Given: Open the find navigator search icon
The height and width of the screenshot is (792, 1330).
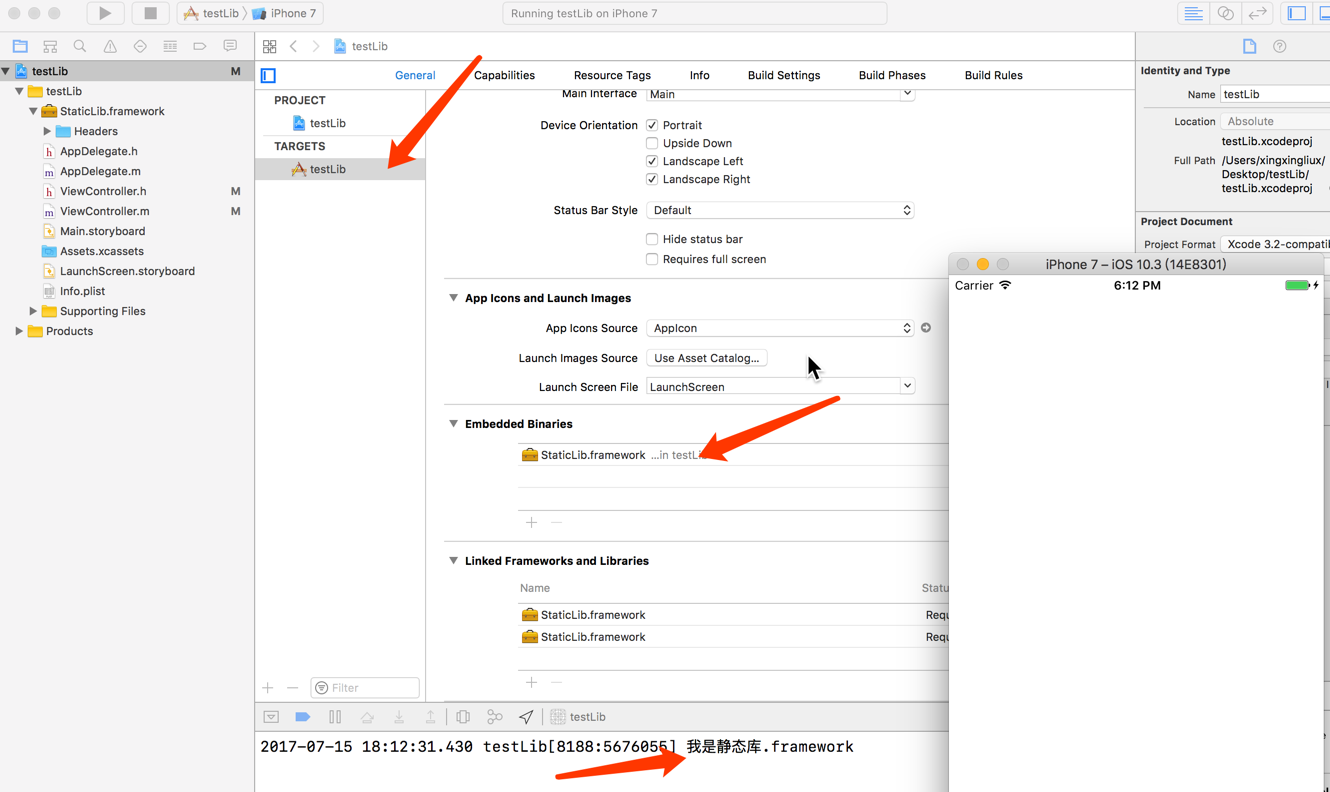Looking at the screenshot, I should click(x=80, y=46).
